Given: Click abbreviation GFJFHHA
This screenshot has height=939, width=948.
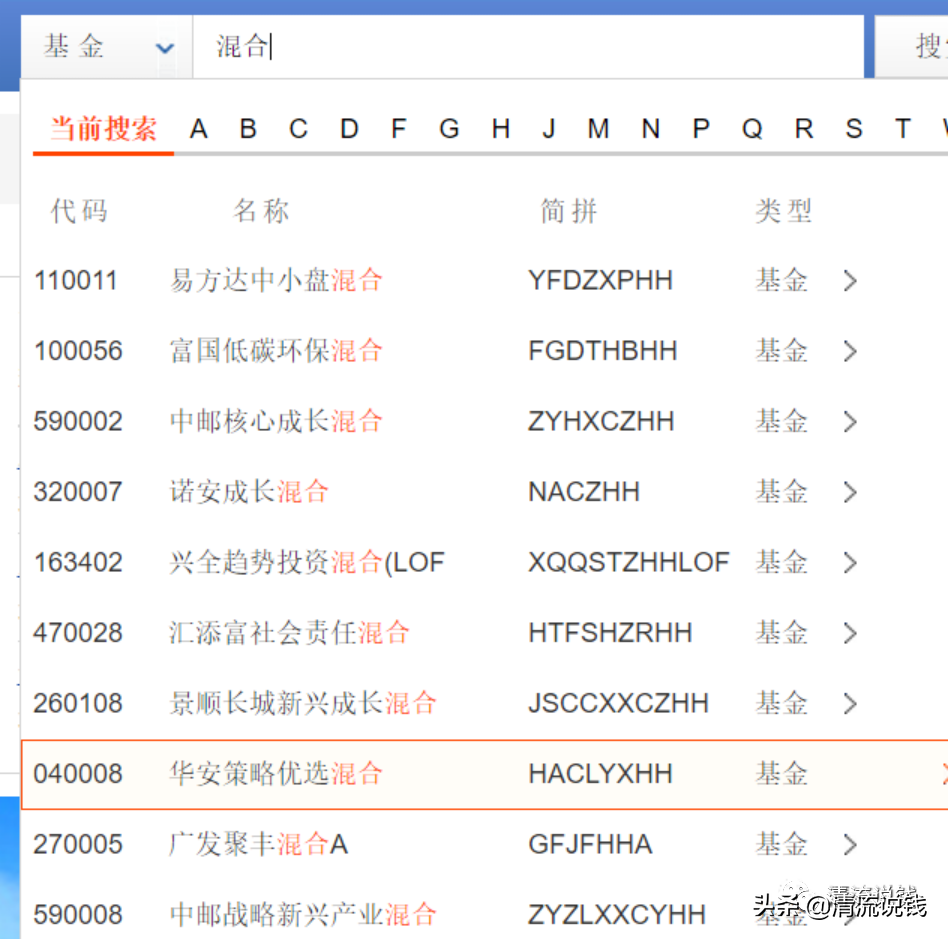Looking at the screenshot, I should point(590,844).
